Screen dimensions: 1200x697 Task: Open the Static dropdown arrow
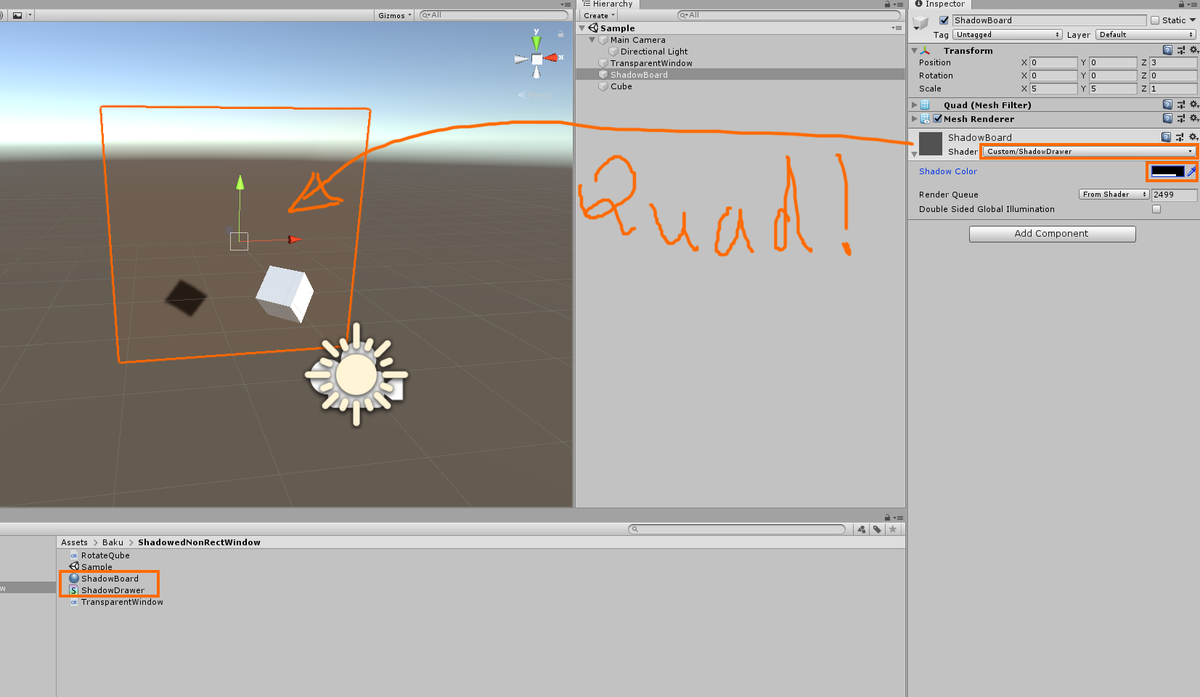tap(1192, 20)
